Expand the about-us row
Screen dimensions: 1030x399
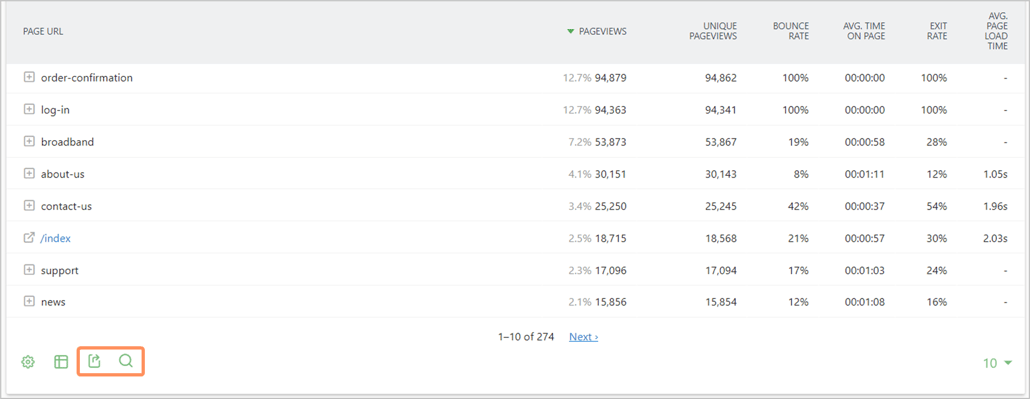28,174
